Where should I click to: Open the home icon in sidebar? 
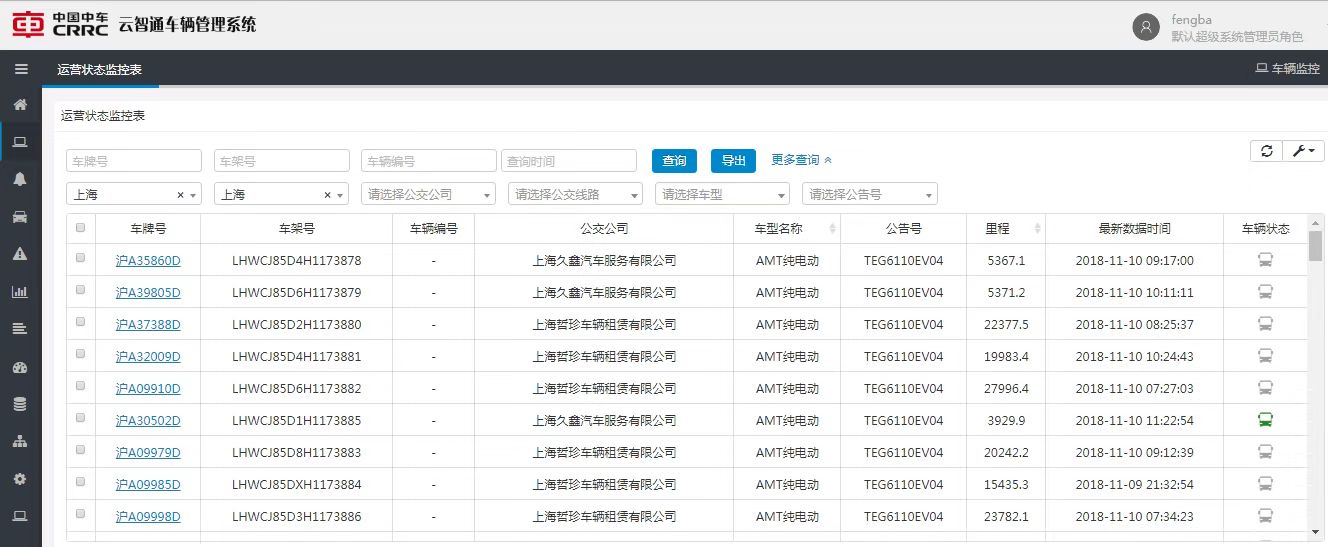[20, 104]
